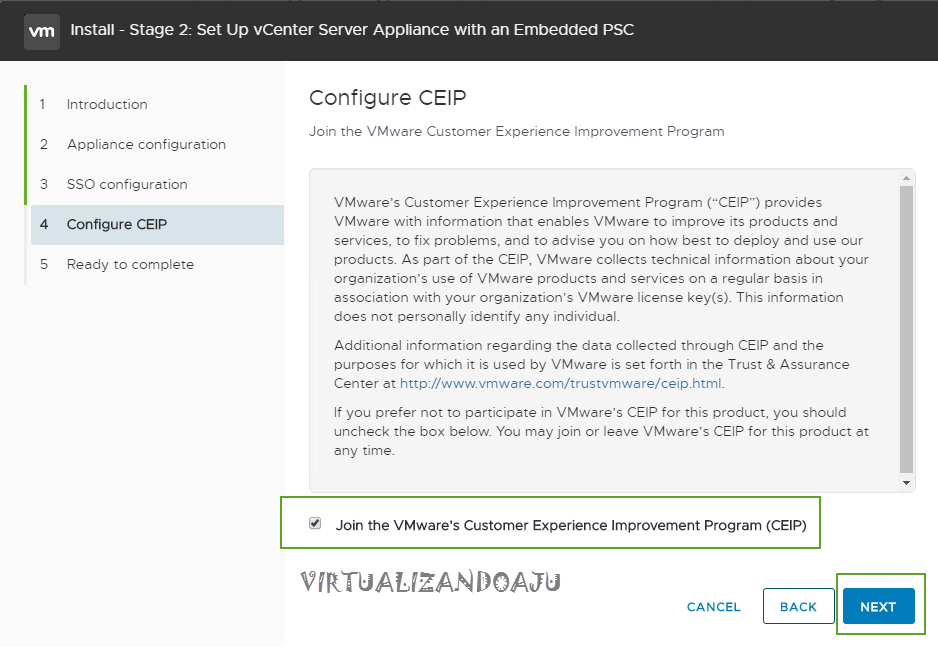Click the scrollbar down arrow in CEIP text

point(907,484)
